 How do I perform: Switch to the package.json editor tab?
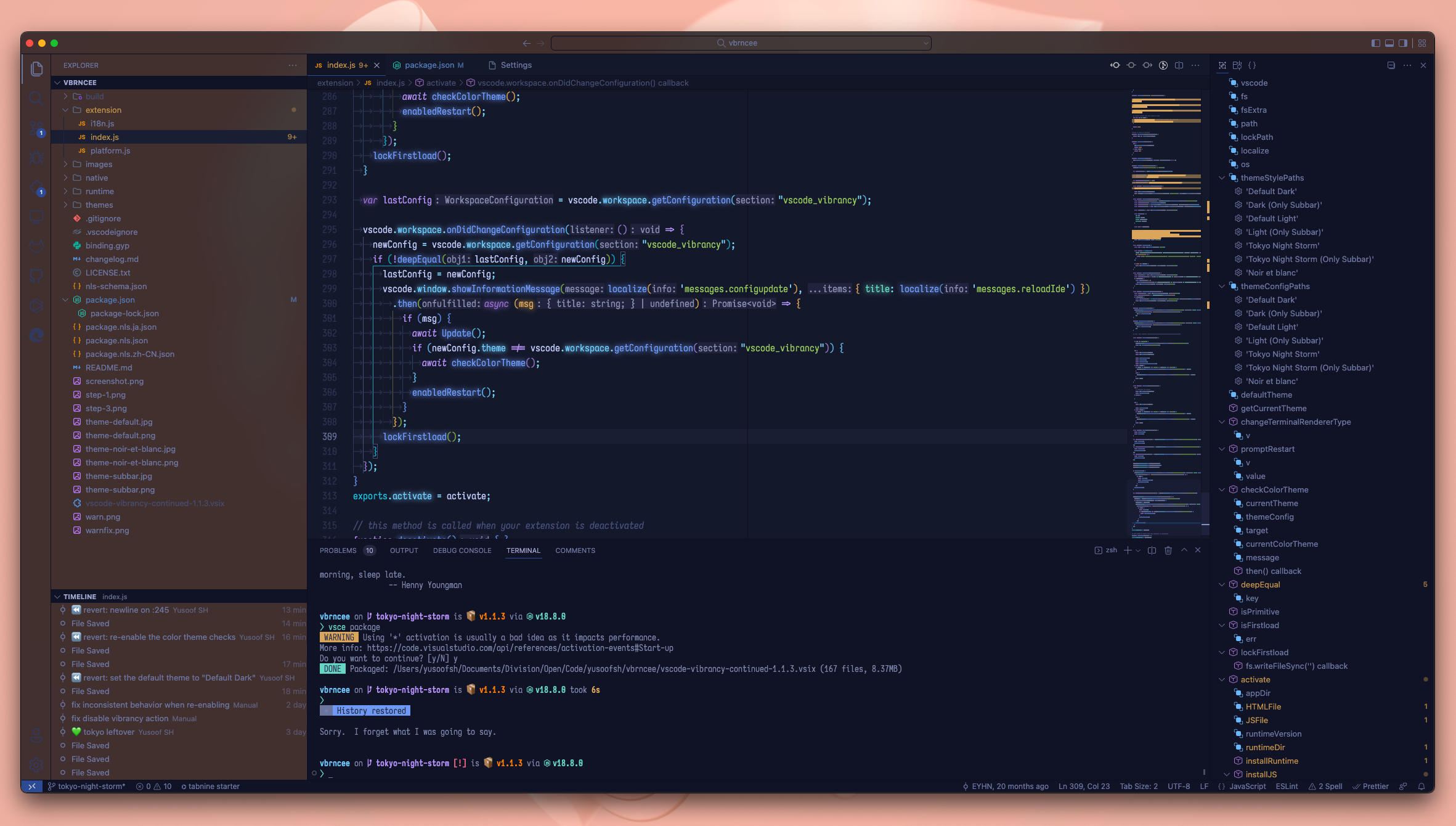pyautogui.click(x=429, y=65)
